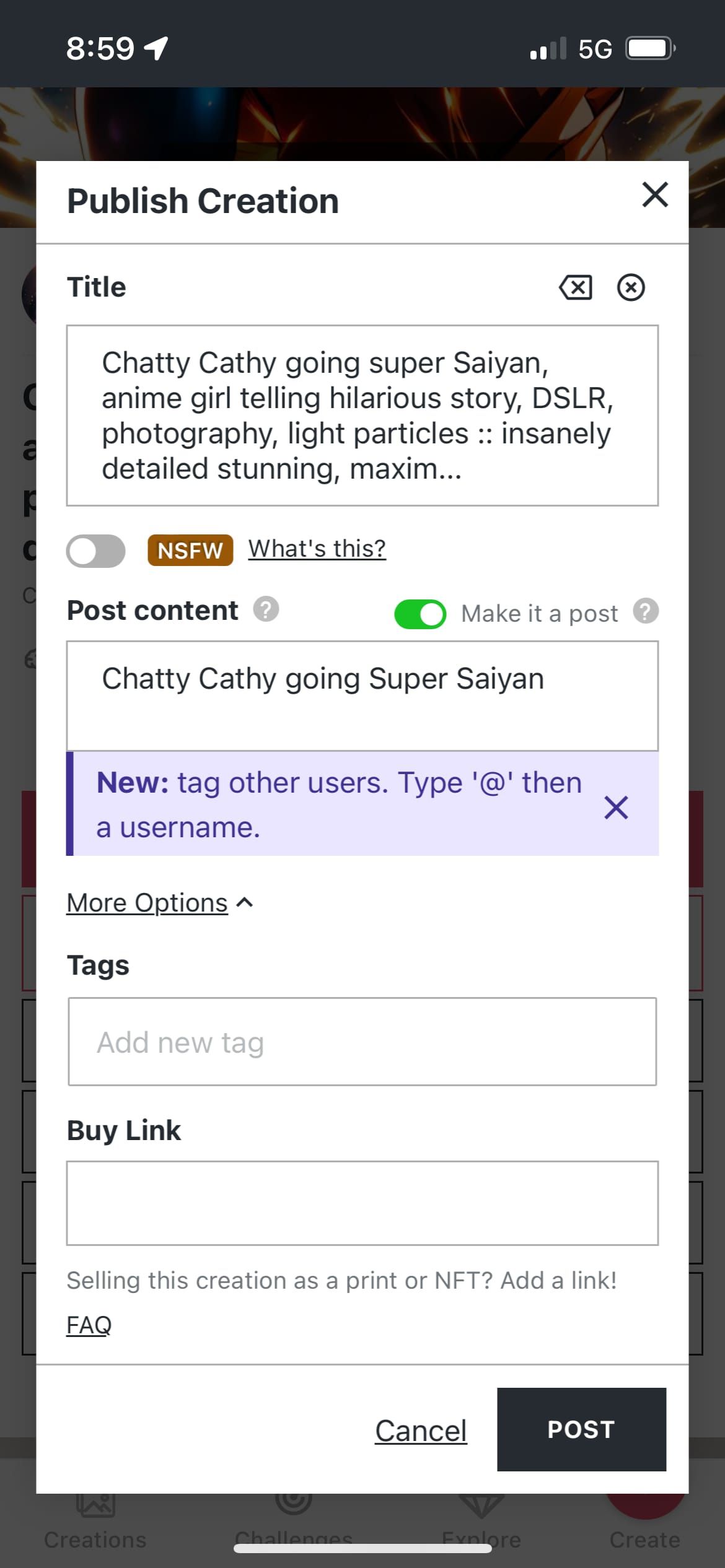725x1568 pixels.
Task: Clear the title with the circled X icon
Action: 631,287
